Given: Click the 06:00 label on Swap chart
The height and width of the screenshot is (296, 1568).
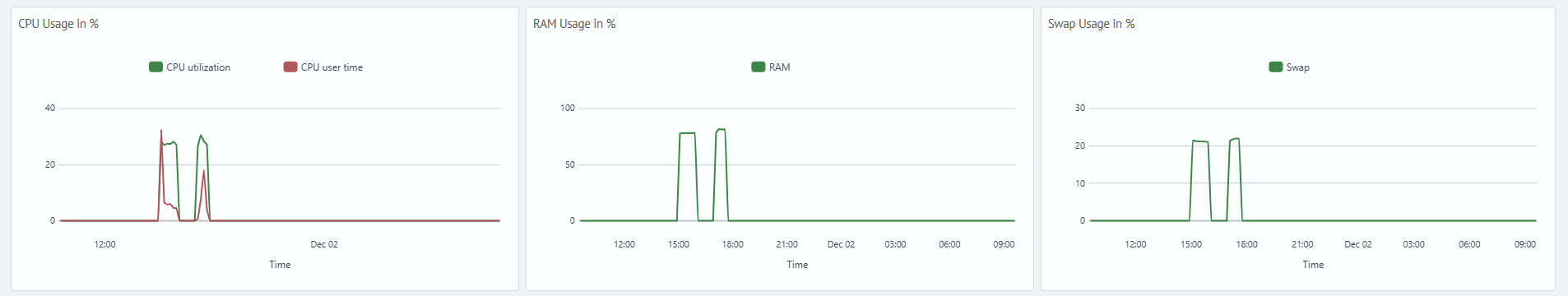Looking at the screenshot, I should tap(1469, 244).
